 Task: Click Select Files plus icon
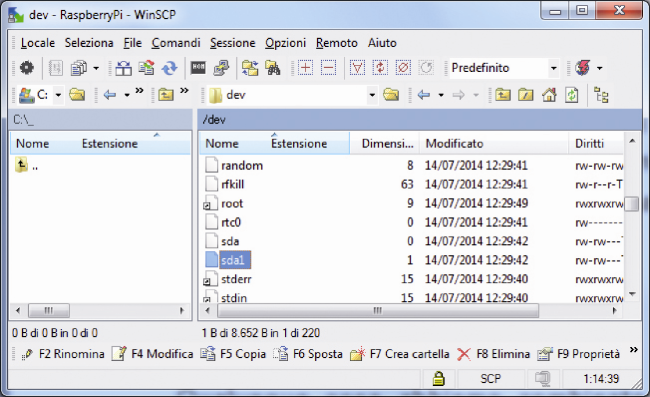click(x=306, y=68)
